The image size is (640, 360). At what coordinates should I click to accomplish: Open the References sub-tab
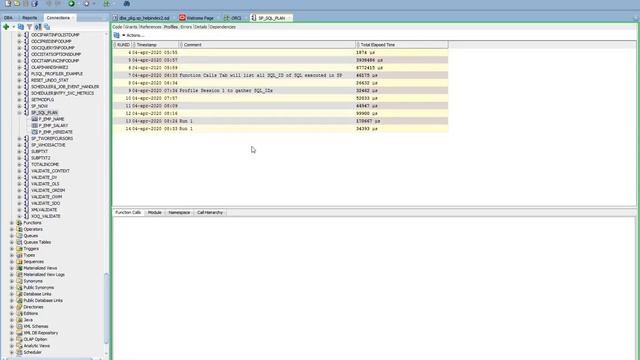[151, 27]
